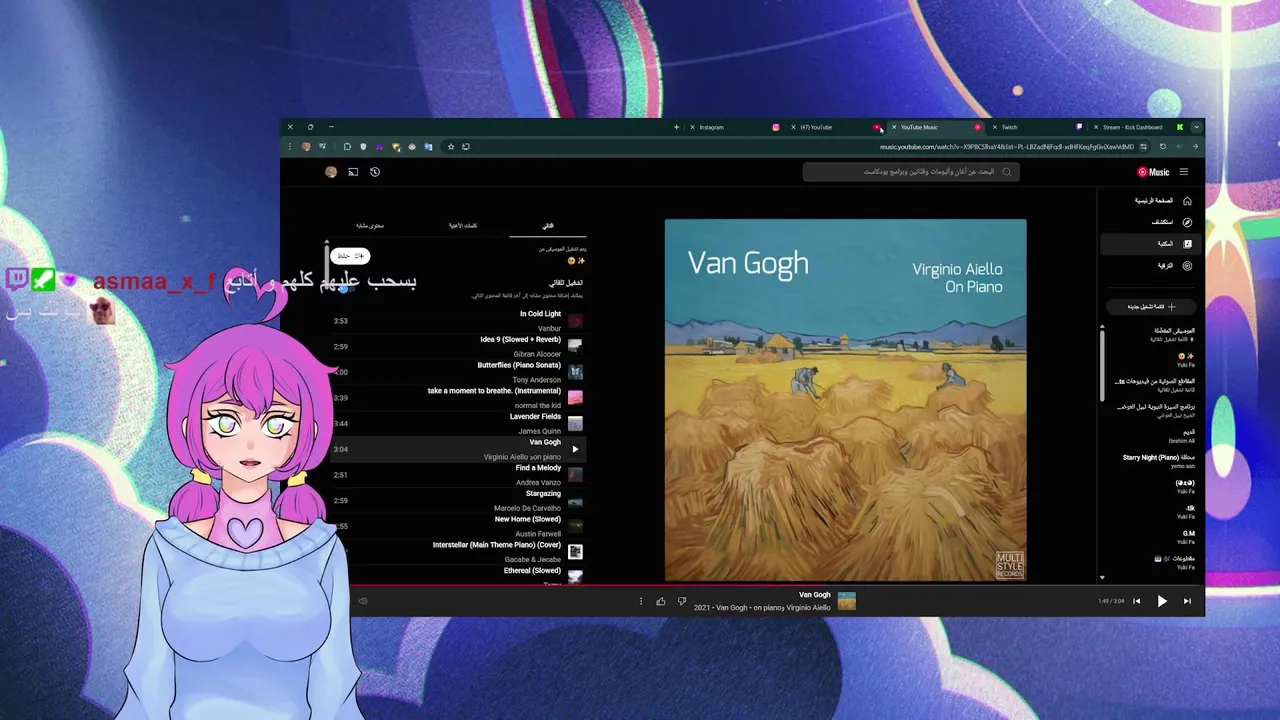Click the shield extension icon in toolbar
This screenshot has width=1280, height=720.
coord(363,147)
